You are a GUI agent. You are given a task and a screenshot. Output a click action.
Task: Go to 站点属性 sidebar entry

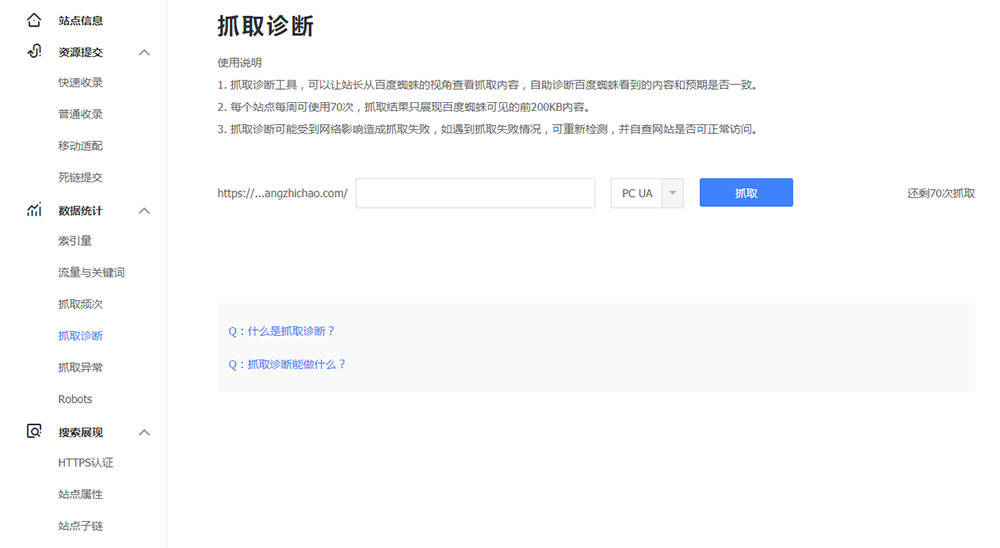(x=80, y=494)
